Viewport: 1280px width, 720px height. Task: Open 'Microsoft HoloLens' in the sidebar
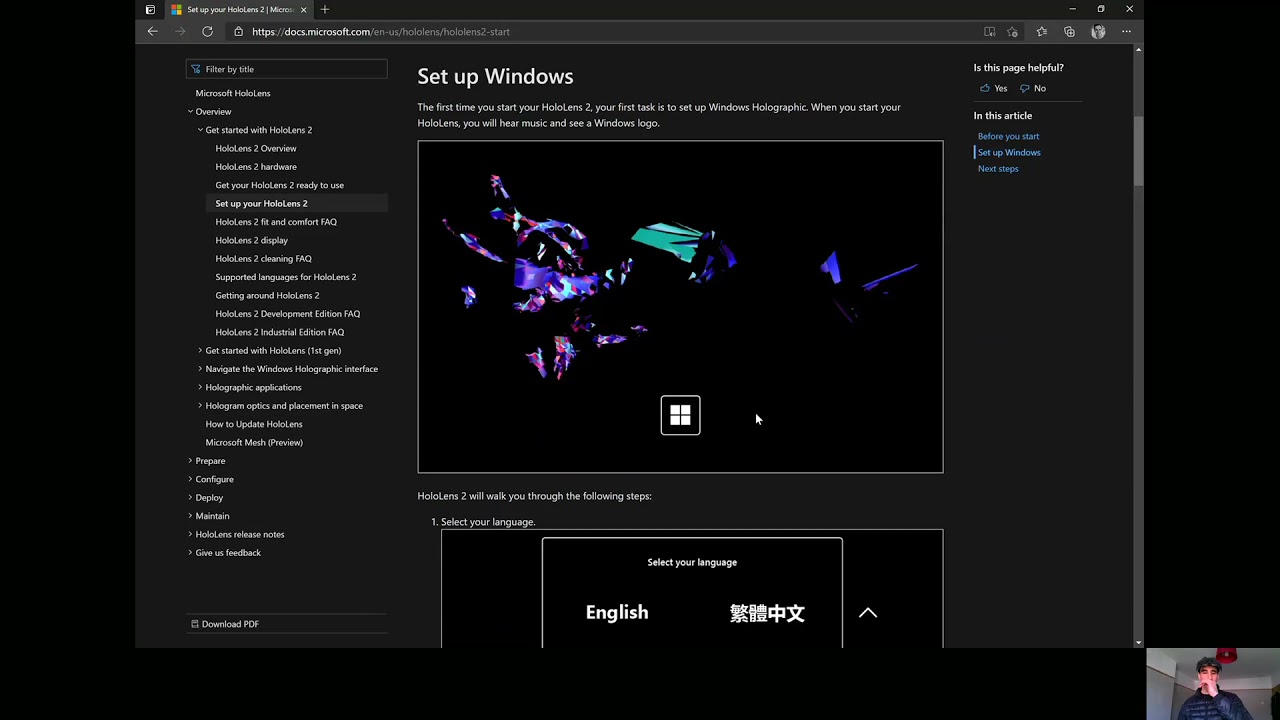pyautogui.click(x=233, y=93)
